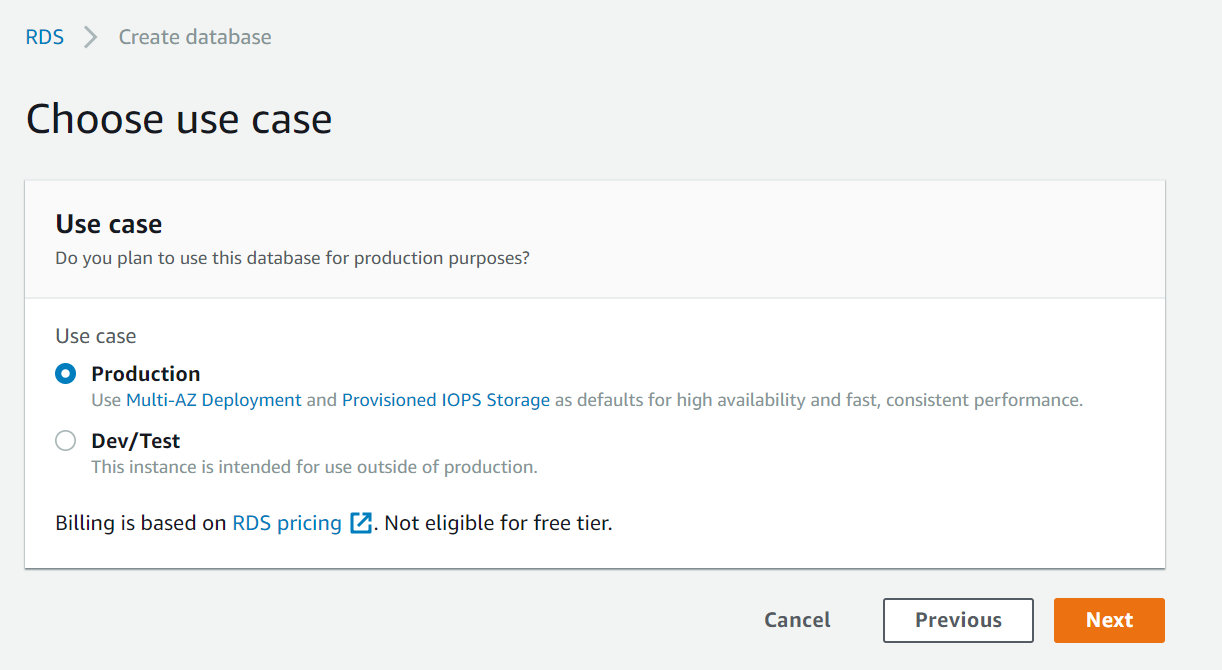The image size is (1222, 670).
Task: Click the Use case field label above options
Action: click(x=96, y=336)
